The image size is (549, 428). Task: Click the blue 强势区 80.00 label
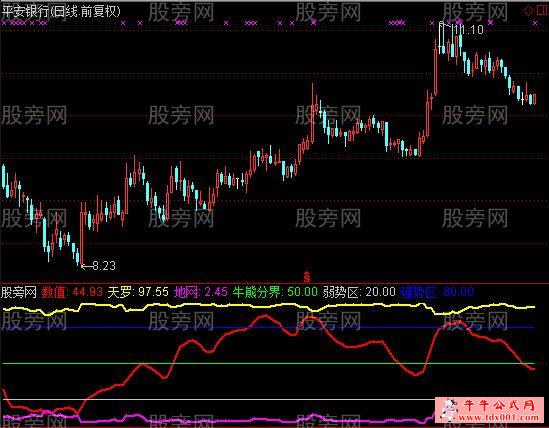tap(437, 292)
